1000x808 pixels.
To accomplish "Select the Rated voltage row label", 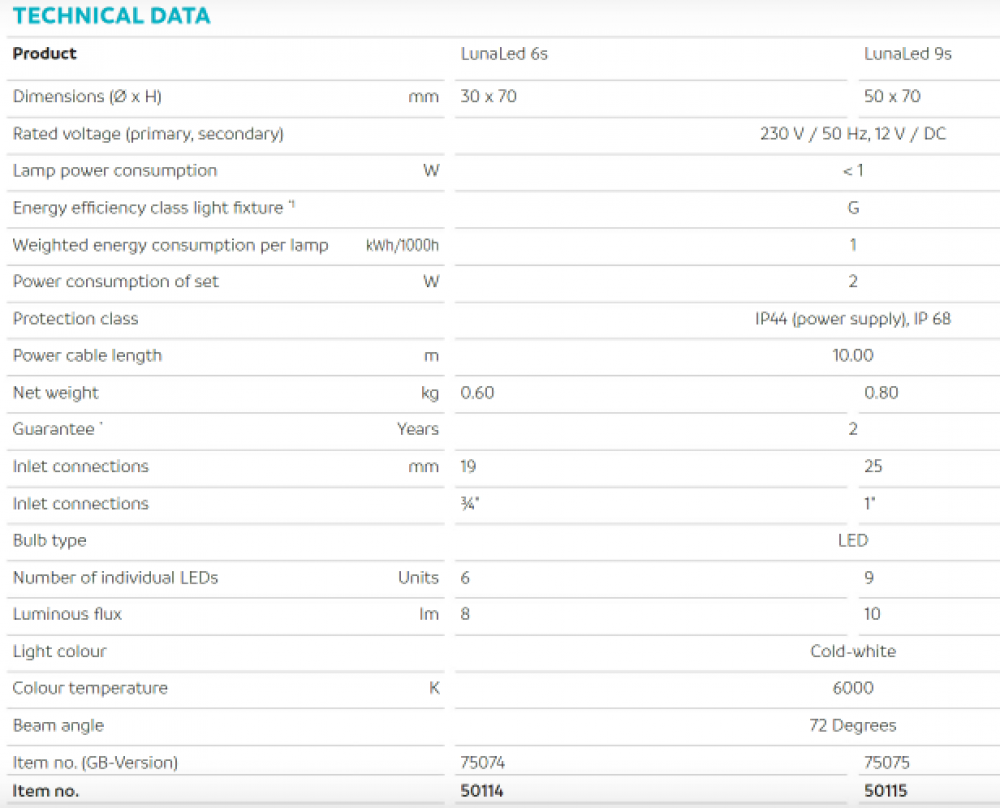I will (148, 134).
